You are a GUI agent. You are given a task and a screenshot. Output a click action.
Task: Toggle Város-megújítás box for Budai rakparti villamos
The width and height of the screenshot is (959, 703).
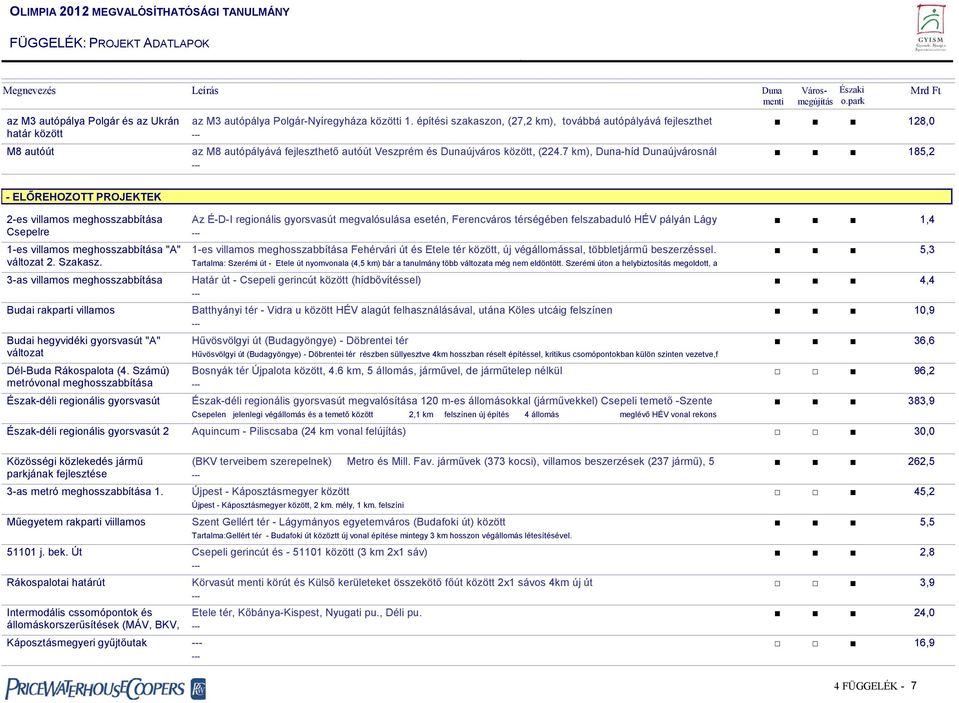(815, 311)
